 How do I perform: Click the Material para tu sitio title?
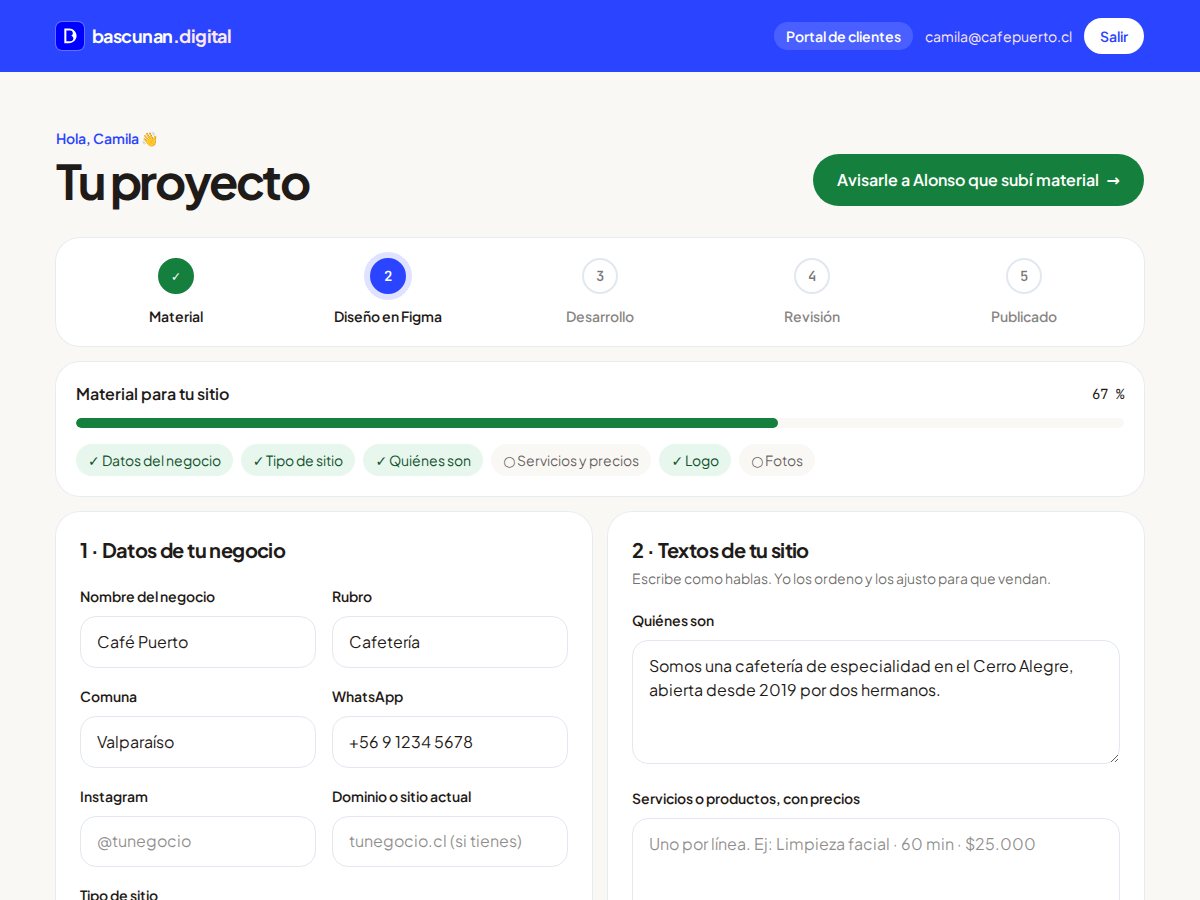pos(153,394)
